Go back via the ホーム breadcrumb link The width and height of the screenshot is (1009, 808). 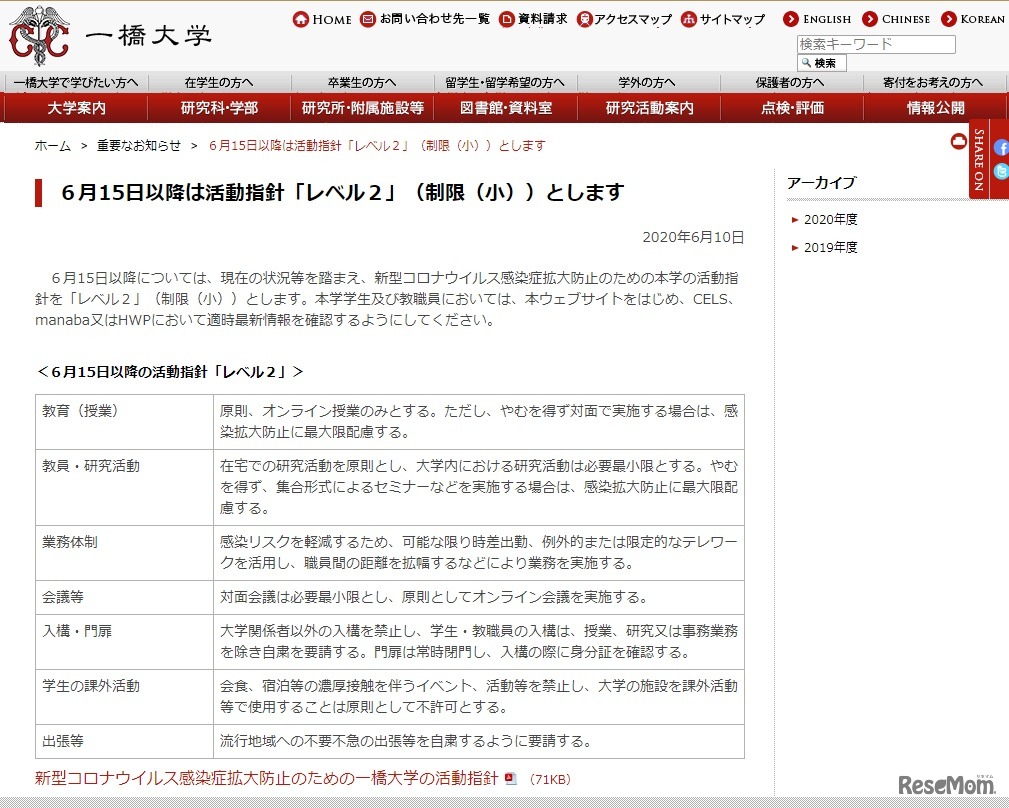click(51, 145)
